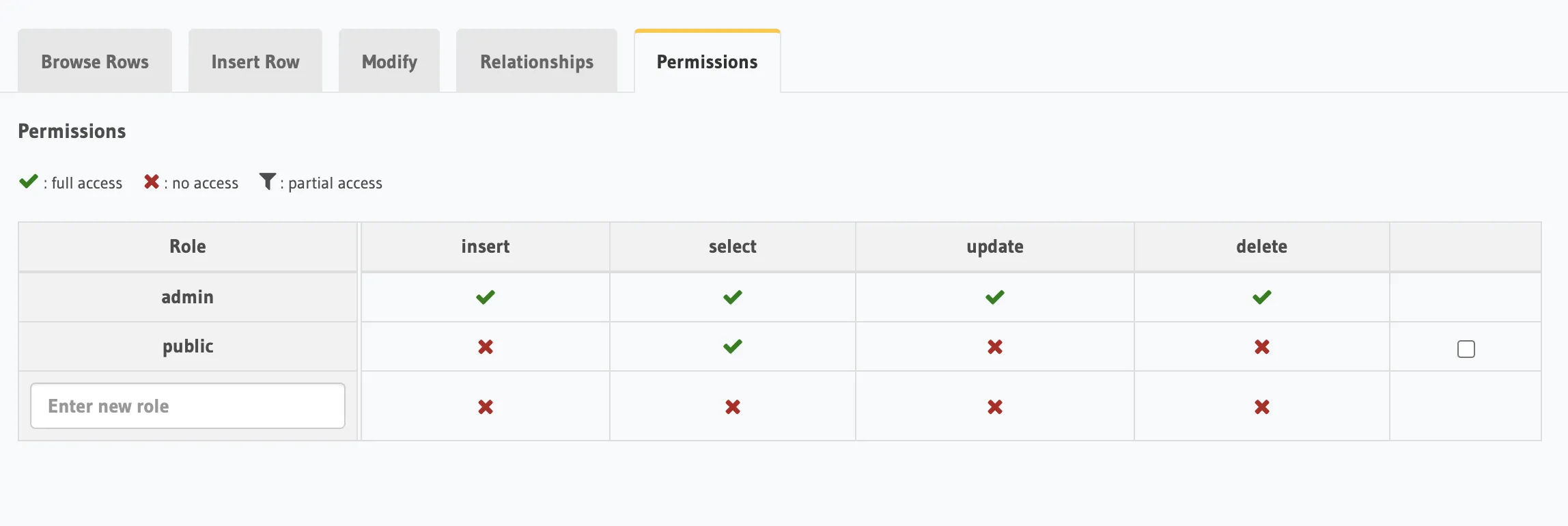Open the Relationships tab

point(537,62)
